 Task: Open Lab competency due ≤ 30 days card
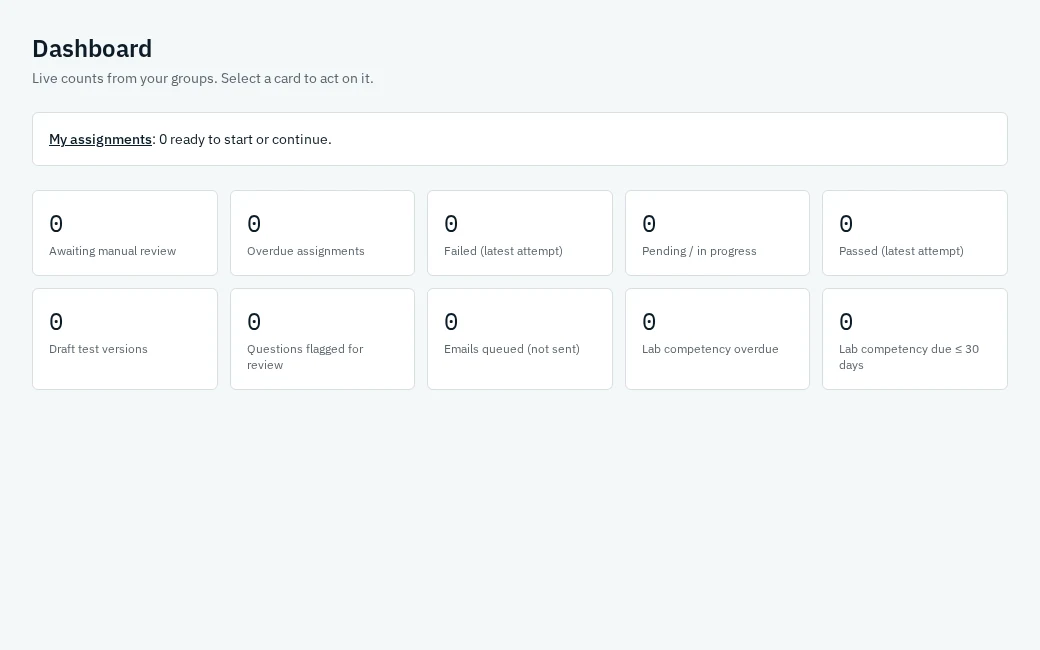click(x=915, y=339)
